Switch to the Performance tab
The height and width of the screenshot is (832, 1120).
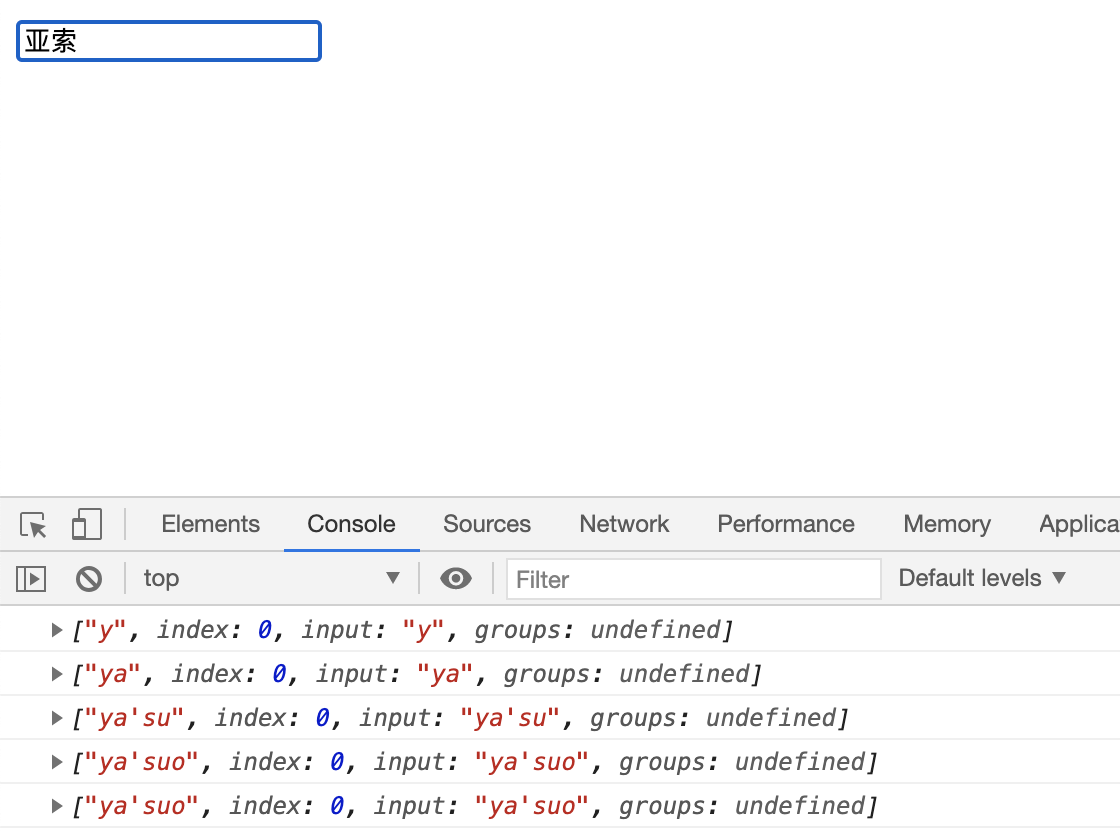pyautogui.click(x=786, y=524)
